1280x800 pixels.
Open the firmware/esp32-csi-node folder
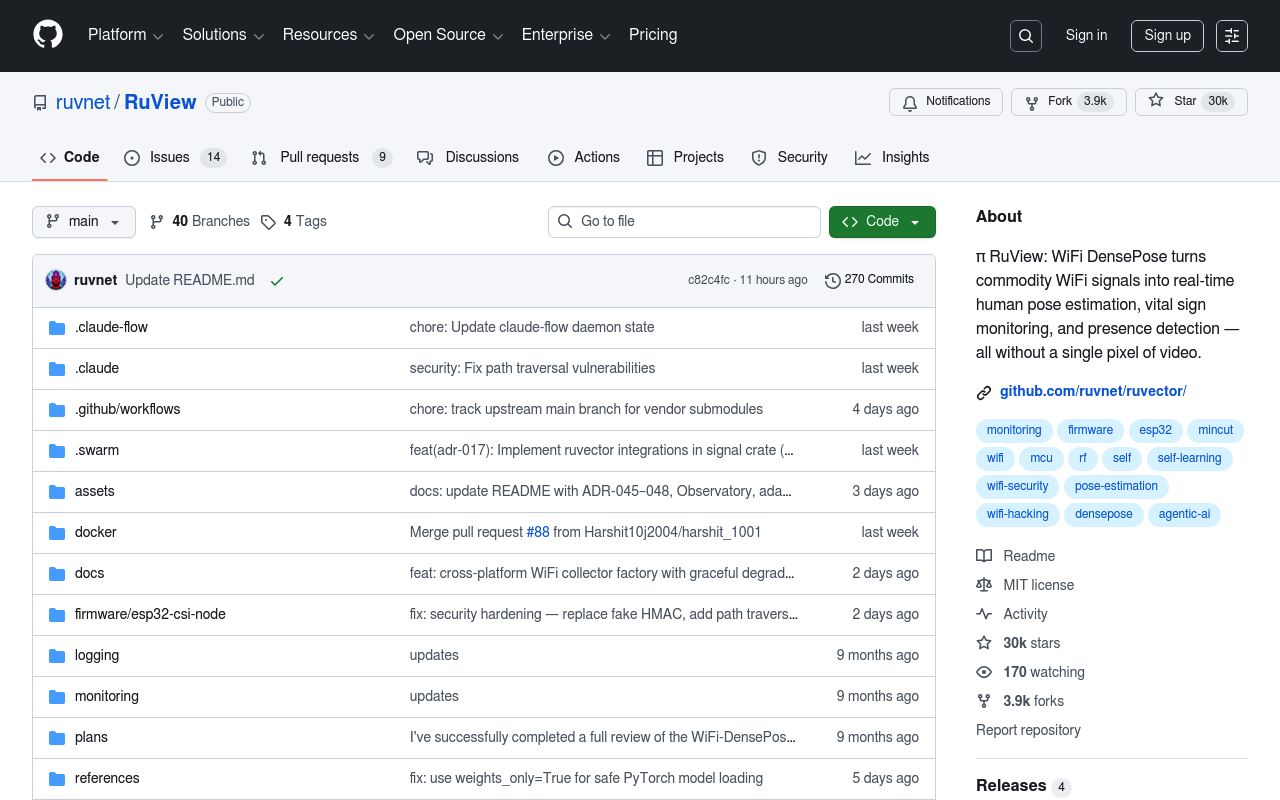pos(150,614)
